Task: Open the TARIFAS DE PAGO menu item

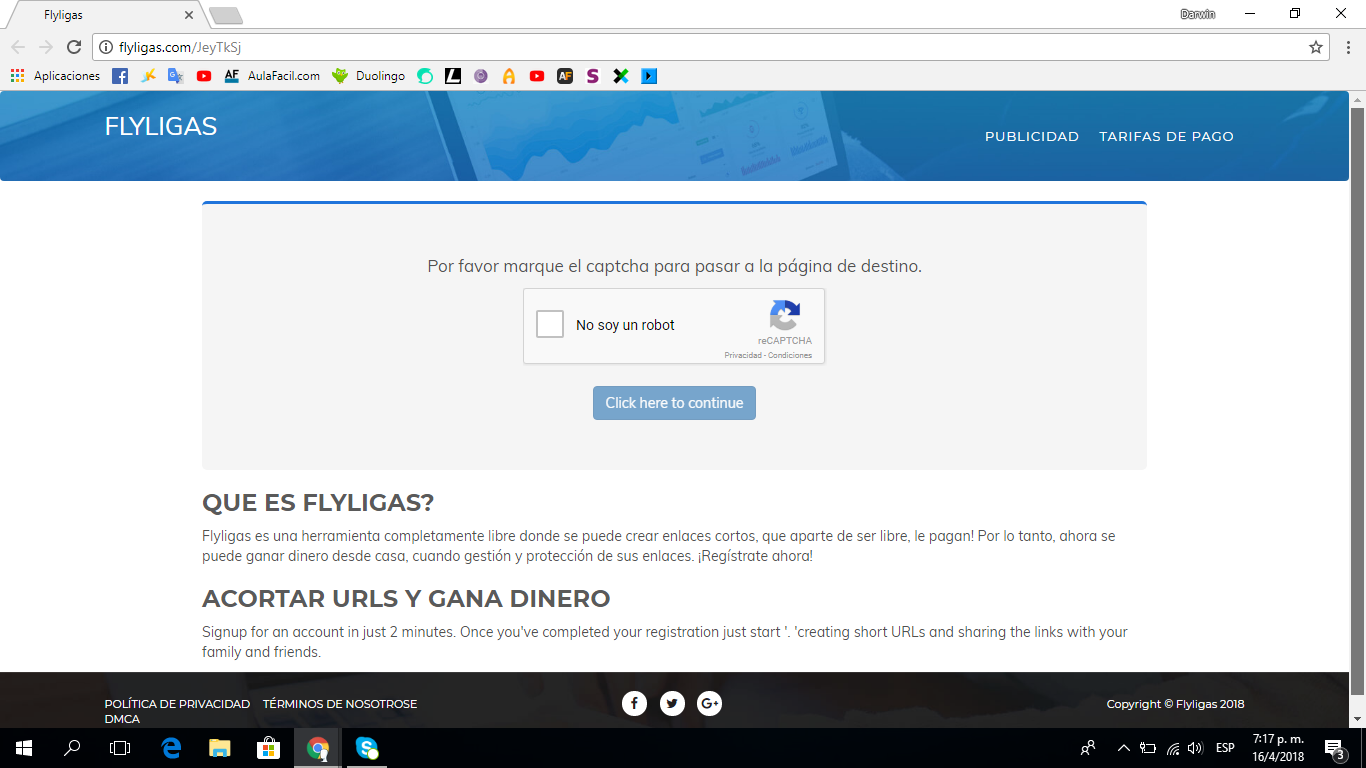Action: (1166, 136)
